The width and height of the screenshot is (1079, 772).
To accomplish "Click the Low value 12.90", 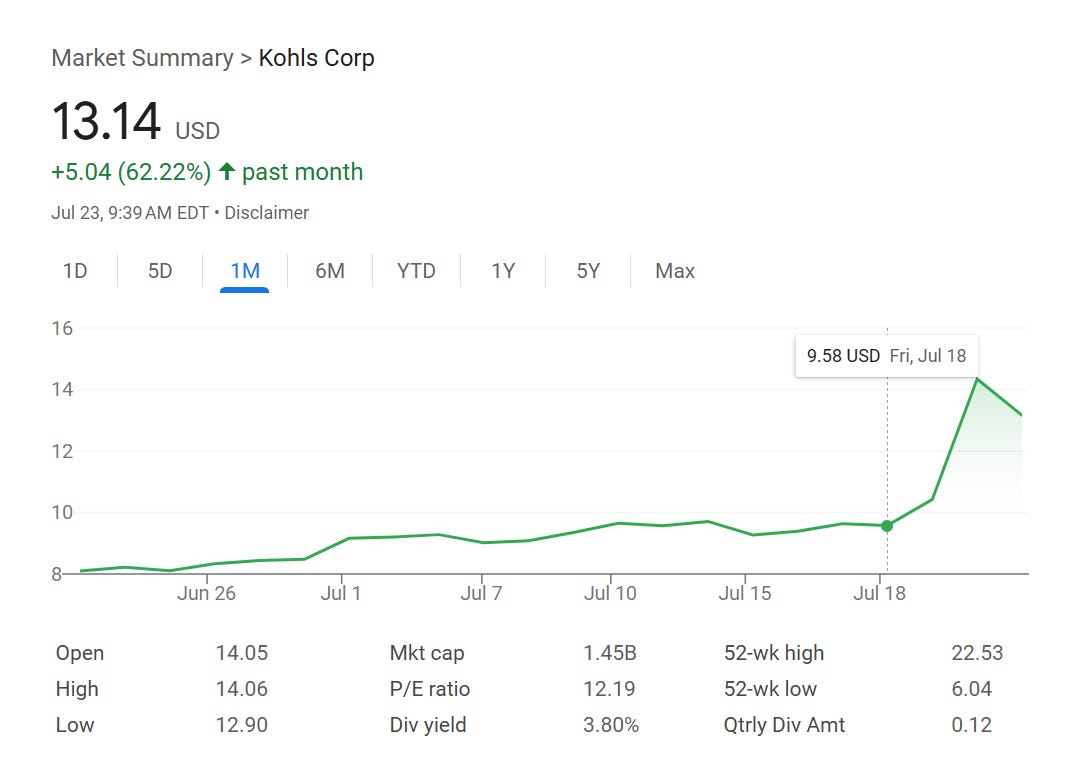I will pyautogui.click(x=242, y=725).
